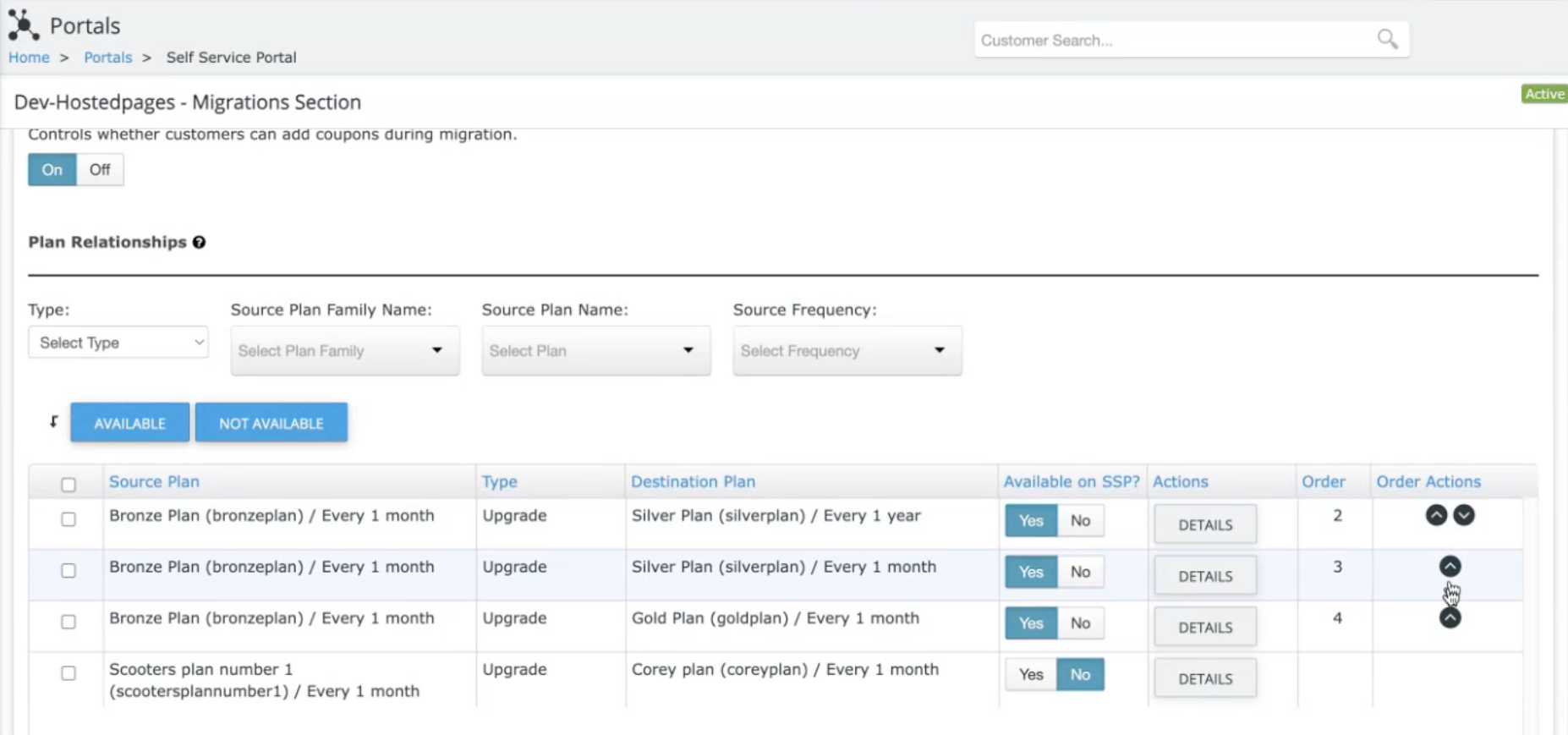Sort by Type column header
The image size is (1568, 735).
tap(500, 481)
